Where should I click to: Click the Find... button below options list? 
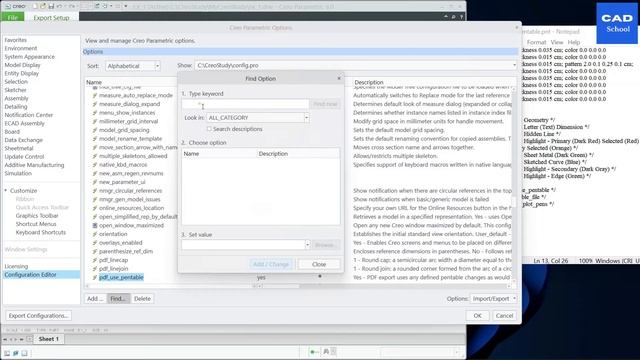118,298
